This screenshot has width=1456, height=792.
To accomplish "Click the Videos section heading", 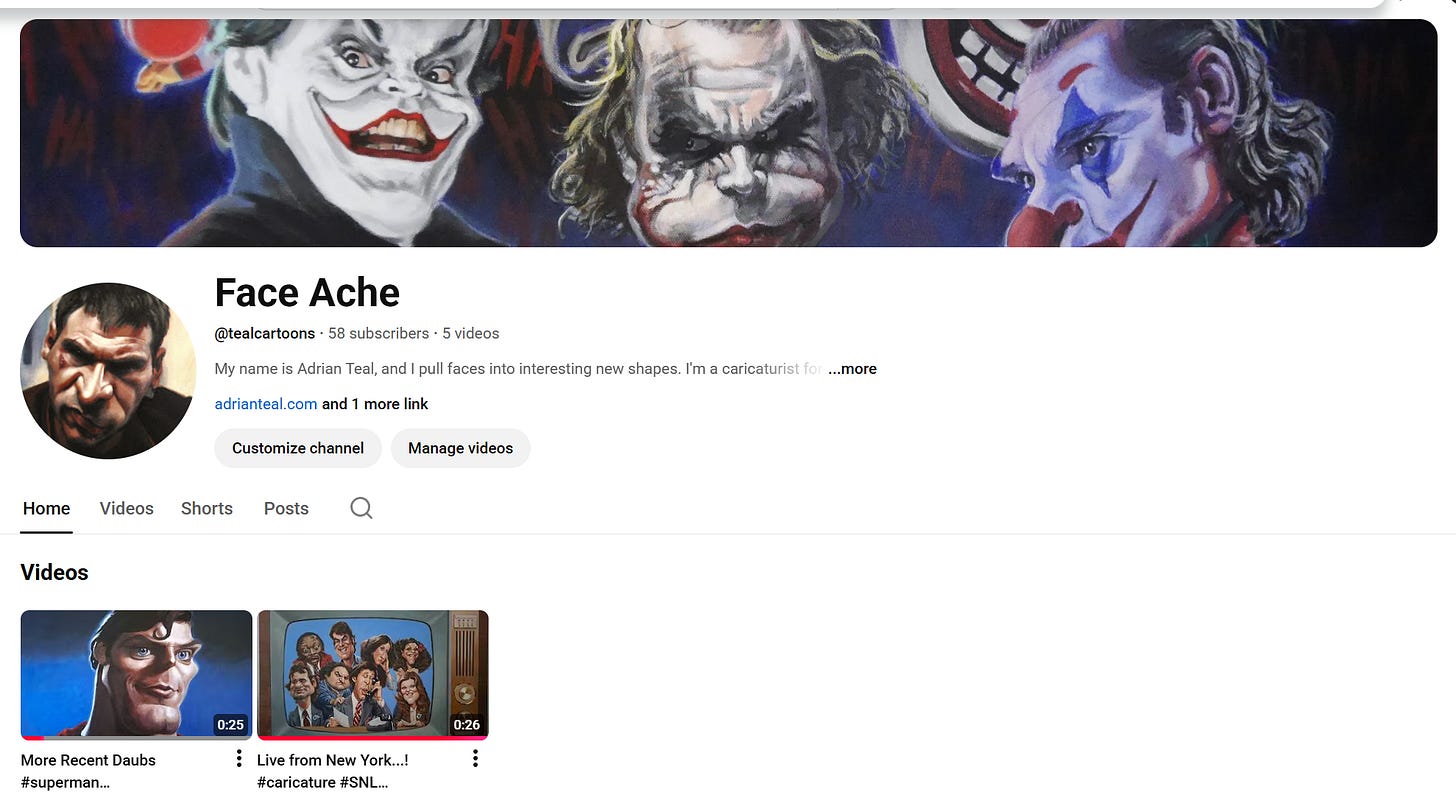I will pos(54,572).
